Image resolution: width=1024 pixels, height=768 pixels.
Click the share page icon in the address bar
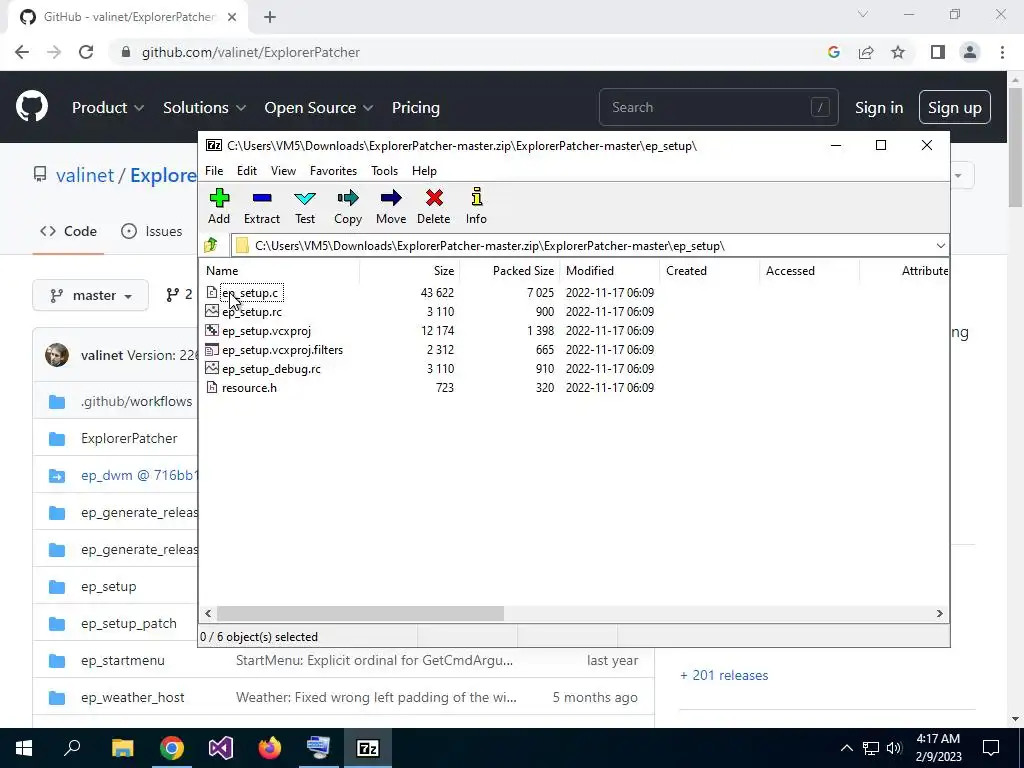(x=866, y=52)
